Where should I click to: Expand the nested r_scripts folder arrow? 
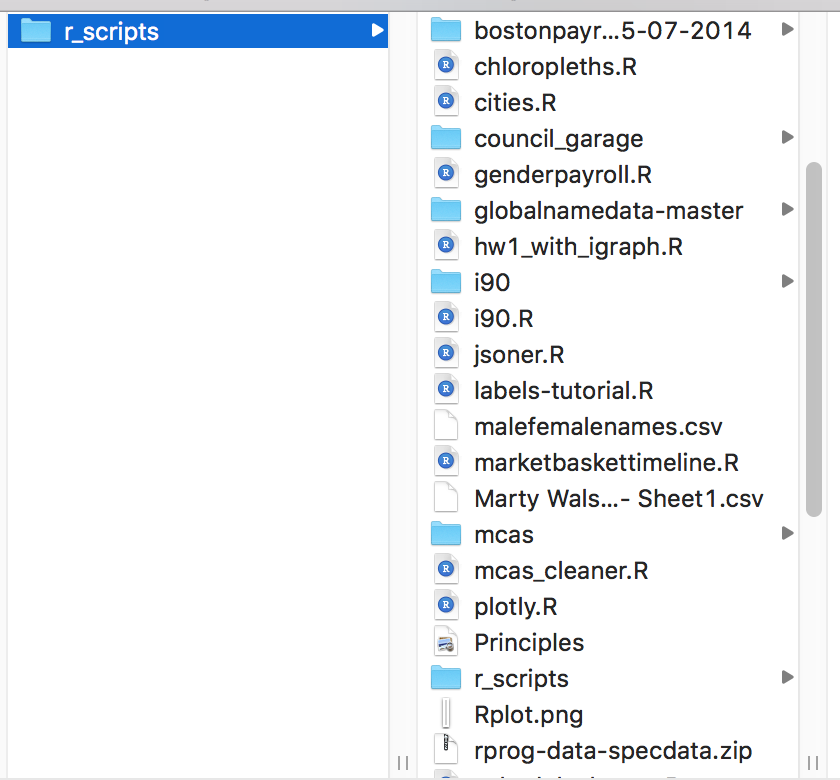[787, 678]
